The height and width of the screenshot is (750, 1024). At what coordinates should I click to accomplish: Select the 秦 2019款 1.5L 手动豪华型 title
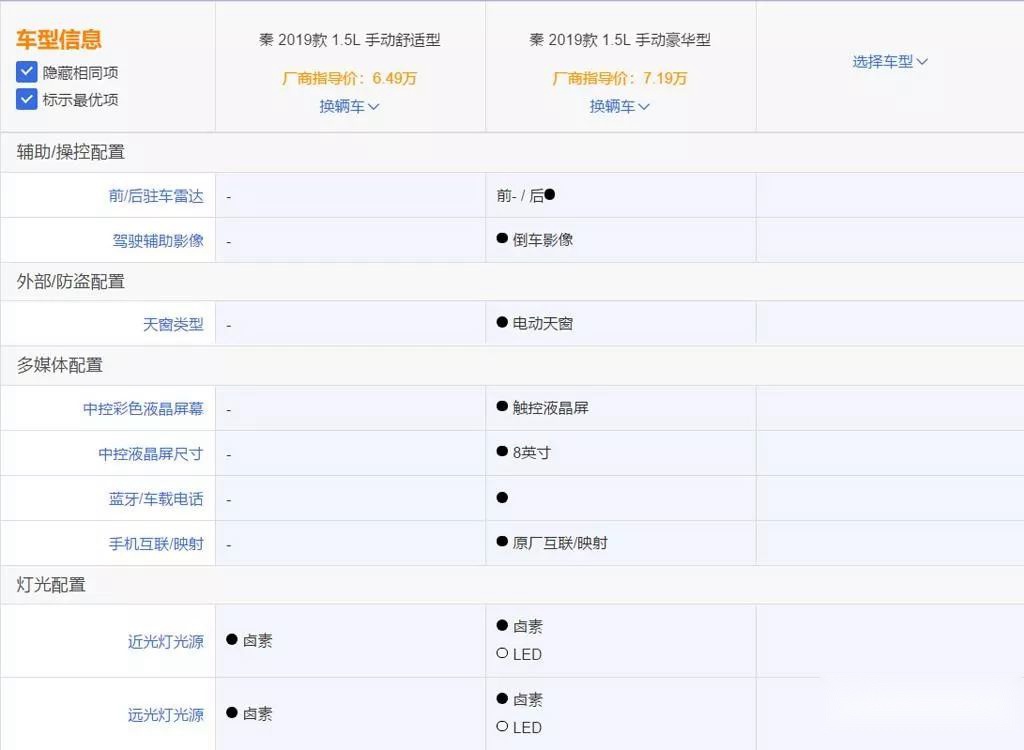pos(620,40)
